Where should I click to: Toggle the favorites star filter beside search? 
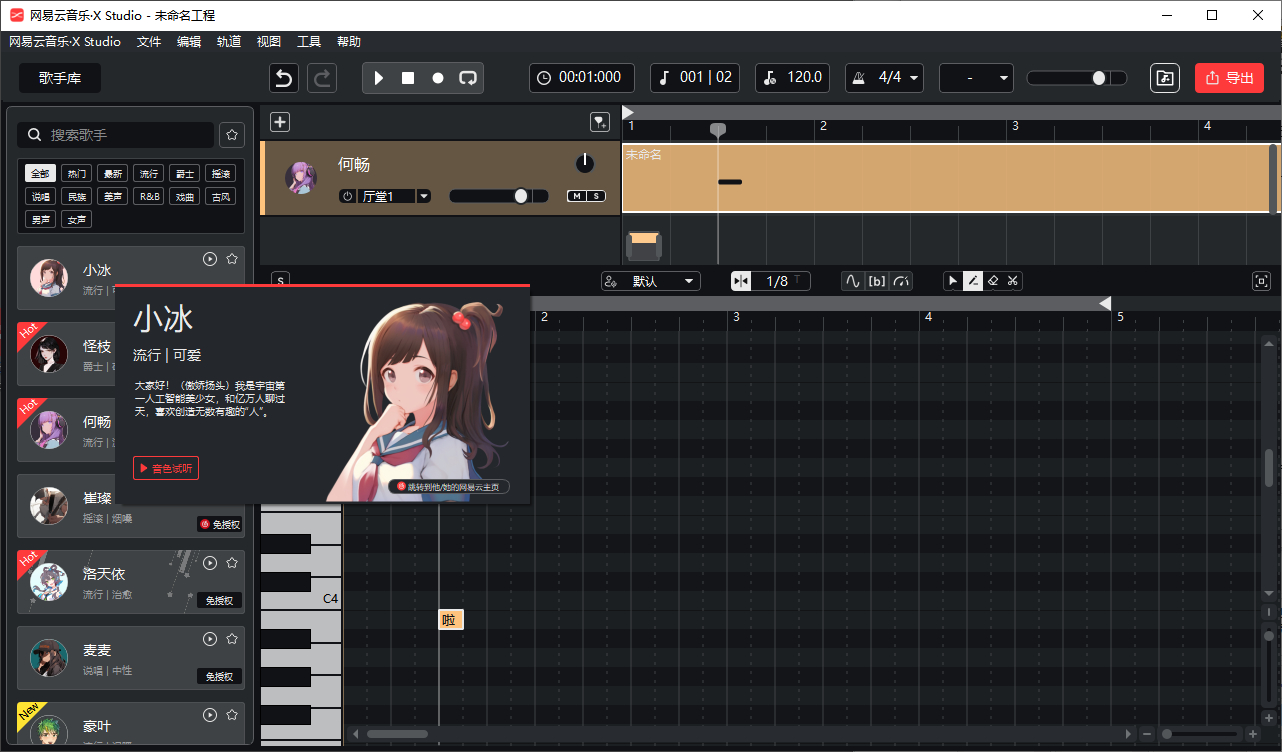[232, 135]
